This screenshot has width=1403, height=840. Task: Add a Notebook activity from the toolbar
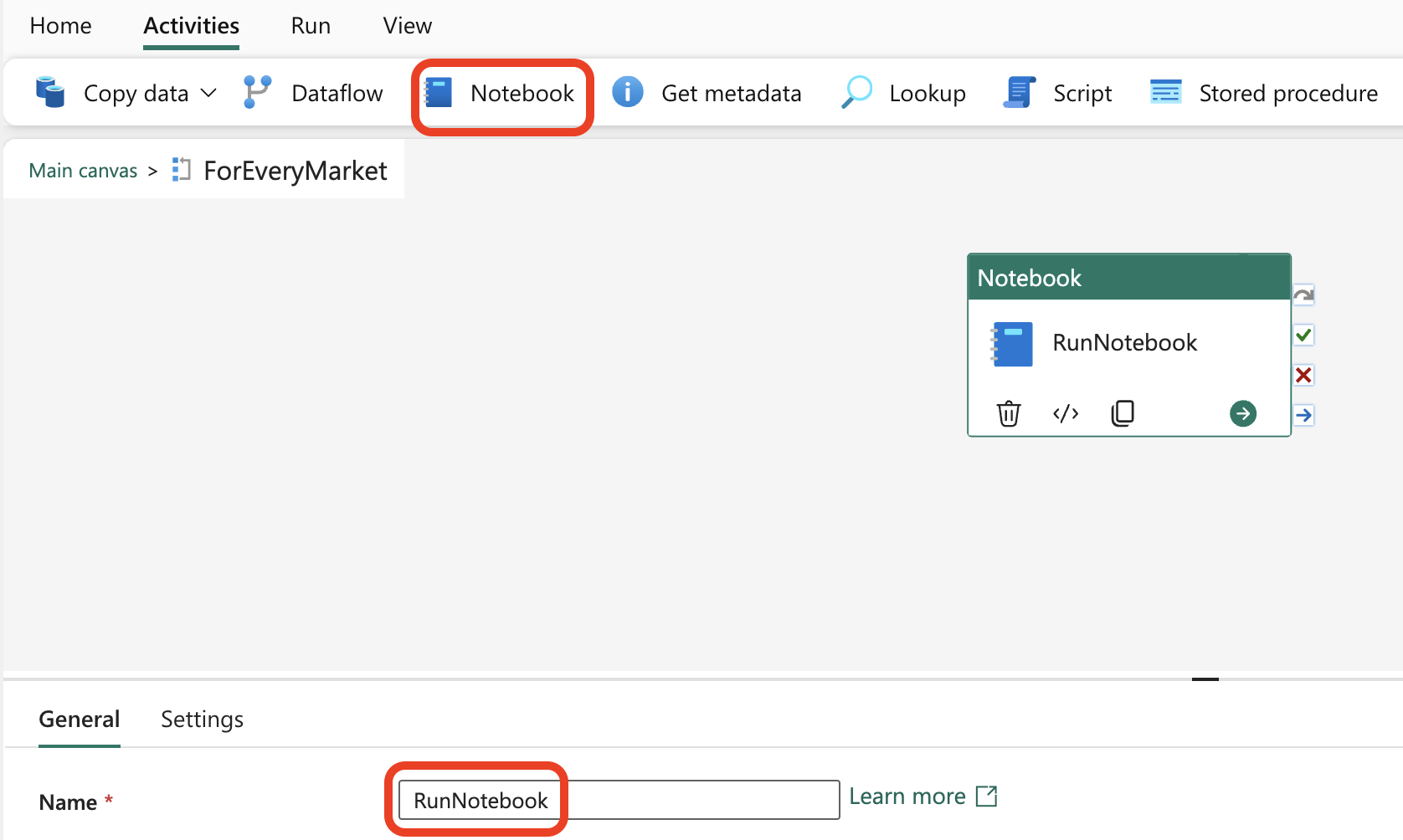pyautogui.click(x=501, y=93)
